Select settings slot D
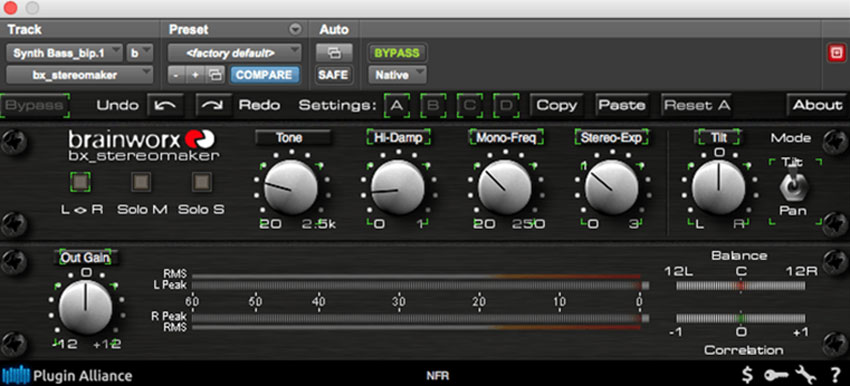 (x=506, y=105)
